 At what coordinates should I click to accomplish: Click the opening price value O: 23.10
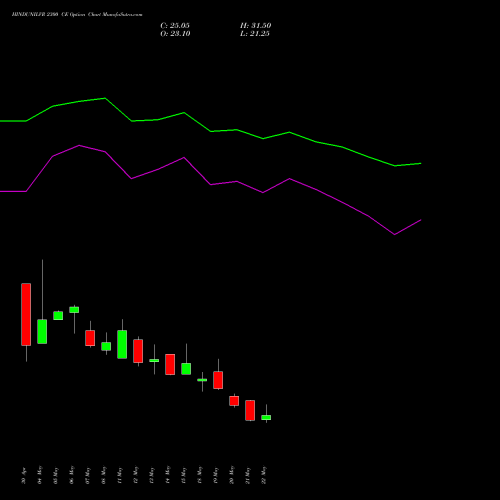coord(175,34)
